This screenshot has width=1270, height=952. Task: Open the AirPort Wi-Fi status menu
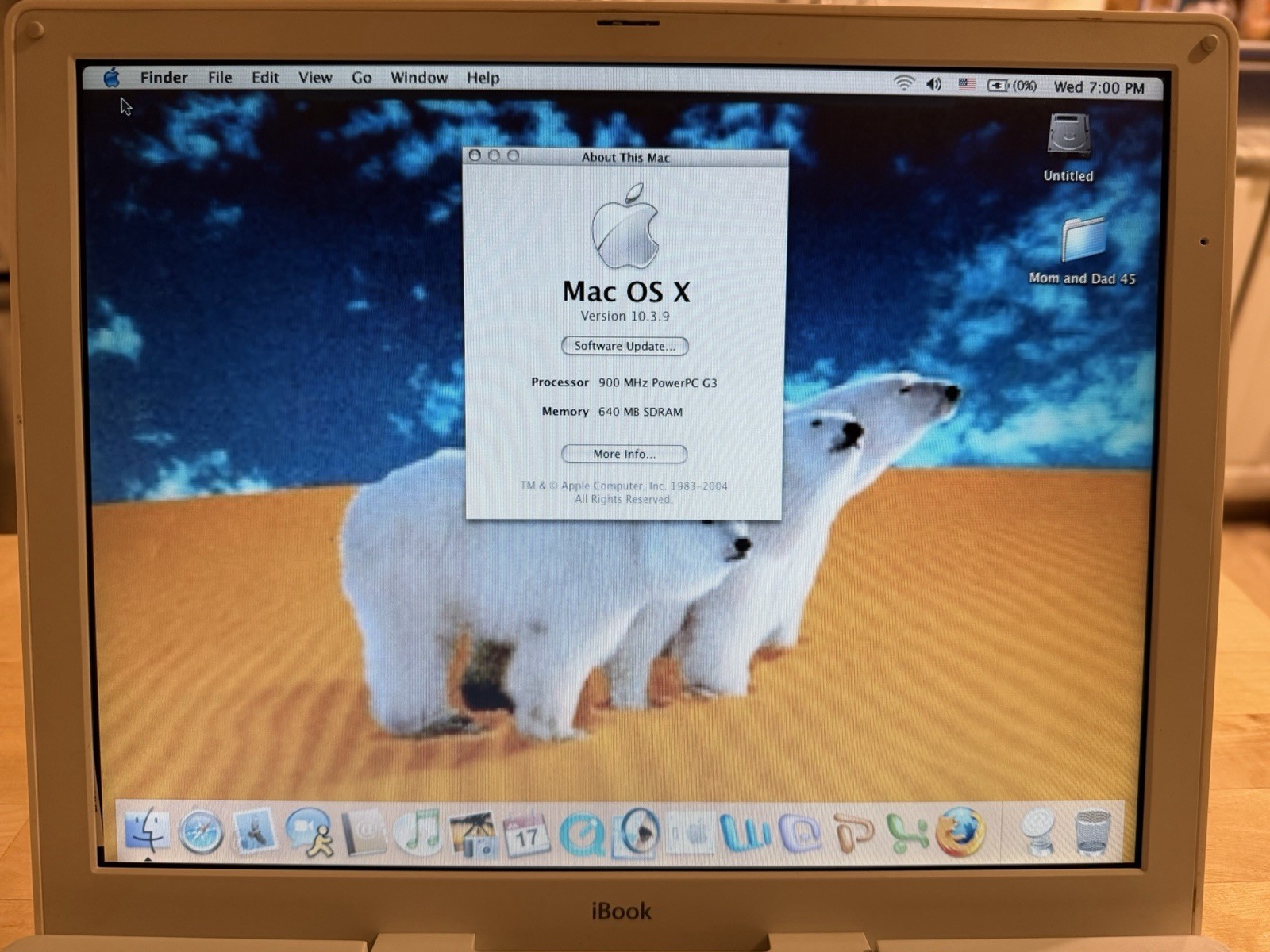click(903, 83)
